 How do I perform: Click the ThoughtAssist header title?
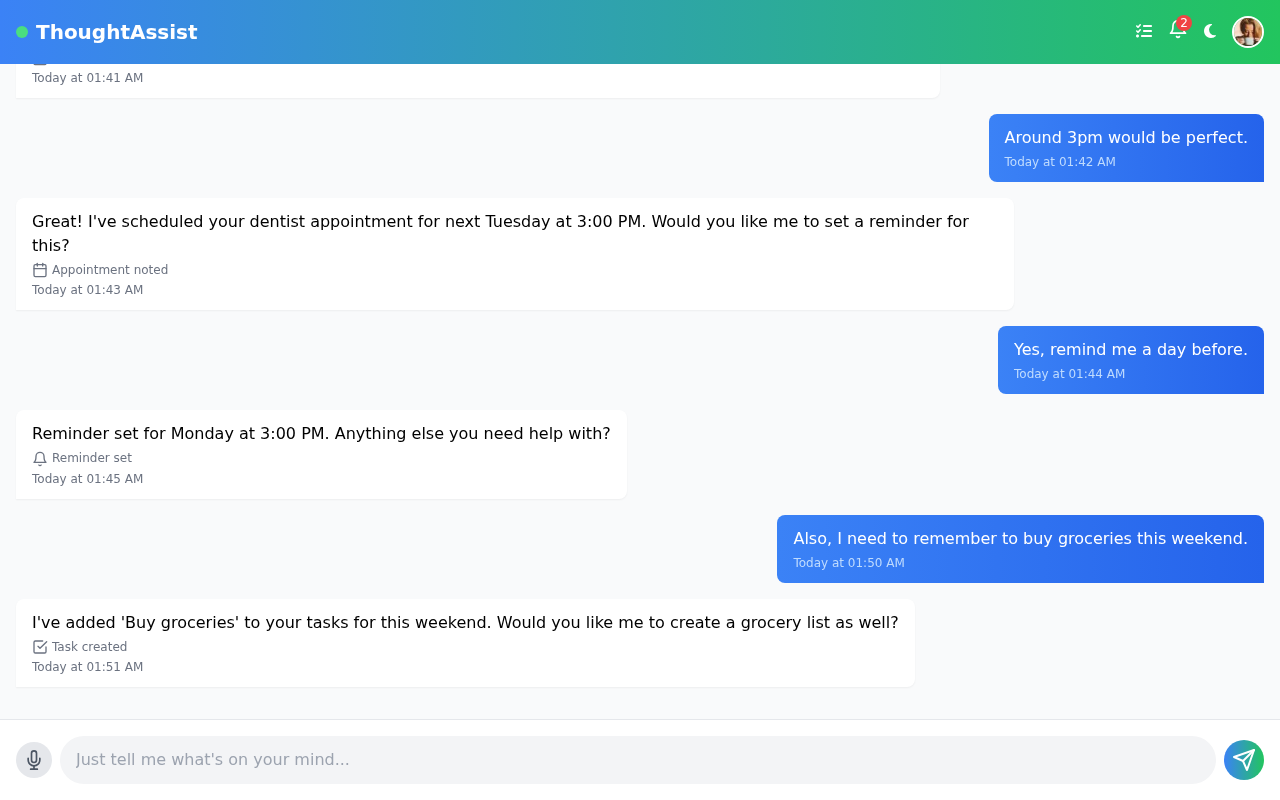click(x=116, y=31)
